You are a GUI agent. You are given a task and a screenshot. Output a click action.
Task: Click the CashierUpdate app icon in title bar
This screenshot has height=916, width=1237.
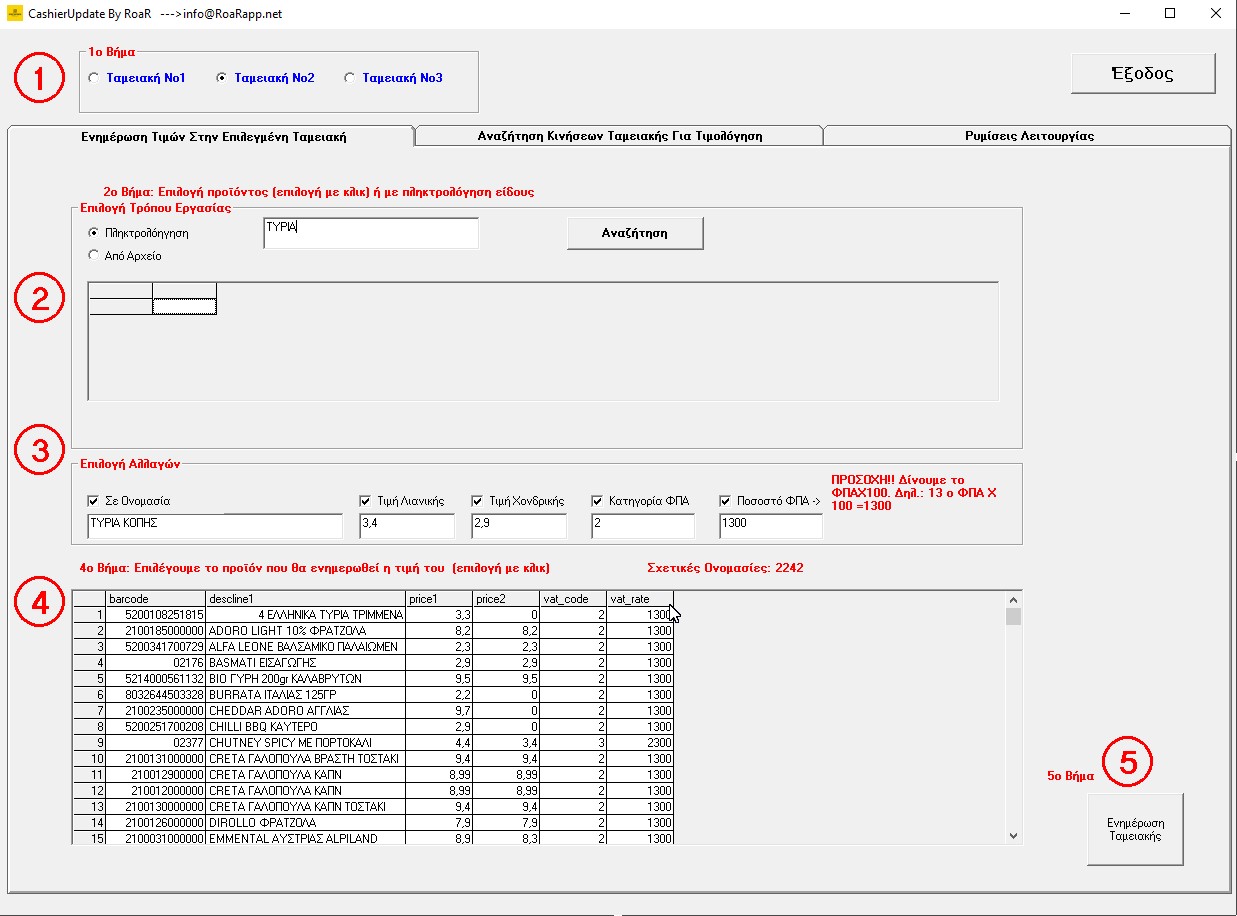pyautogui.click(x=14, y=14)
